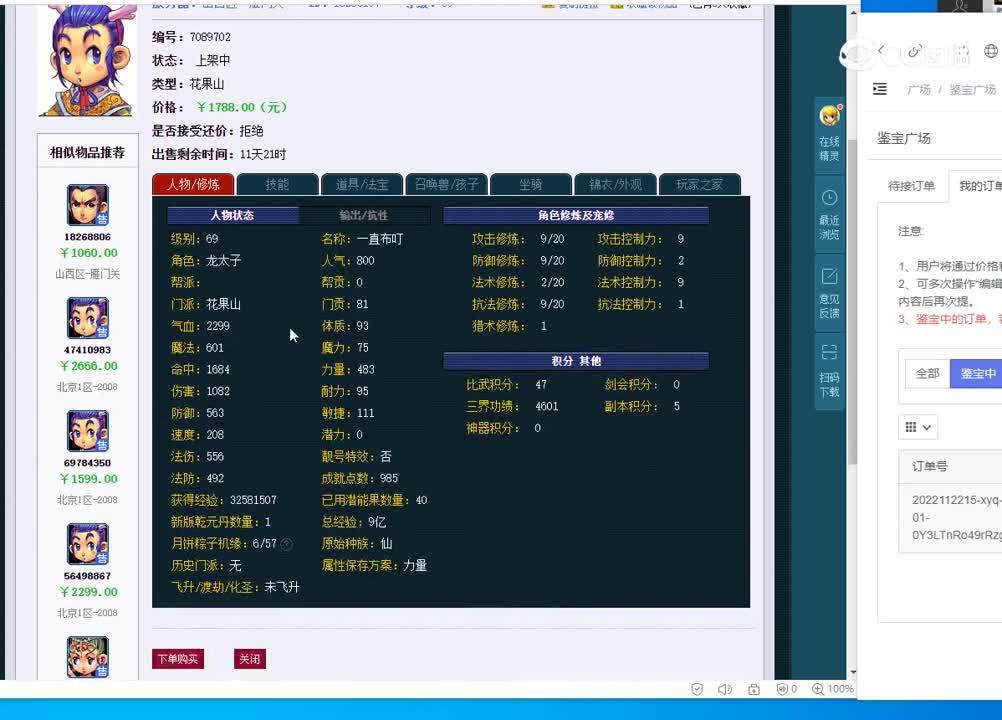Select the 鉴宝中 filter button
Image resolution: width=1002 pixels, height=720 pixels.
[x=976, y=374]
